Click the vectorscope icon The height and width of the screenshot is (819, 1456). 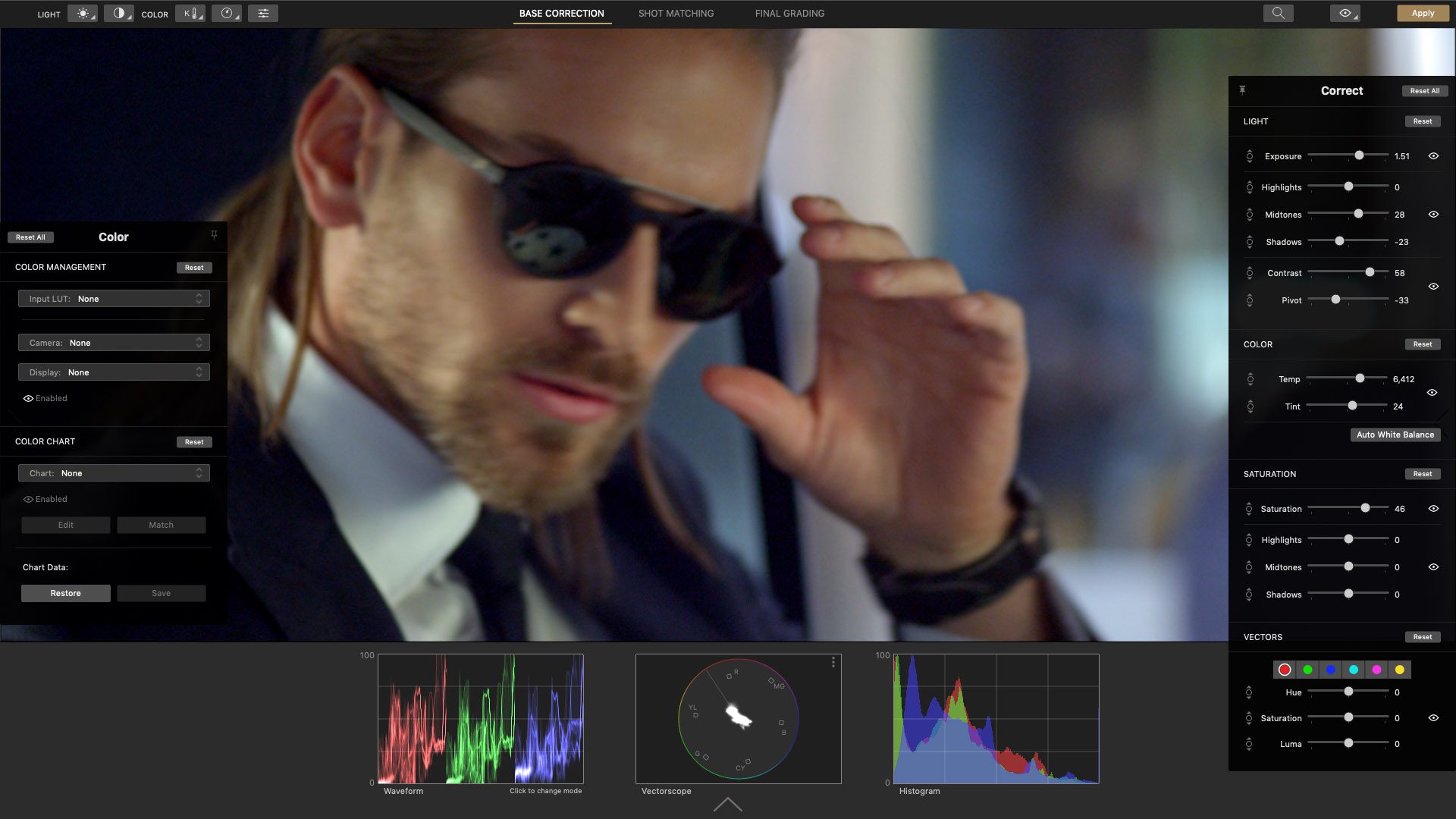tap(227, 12)
